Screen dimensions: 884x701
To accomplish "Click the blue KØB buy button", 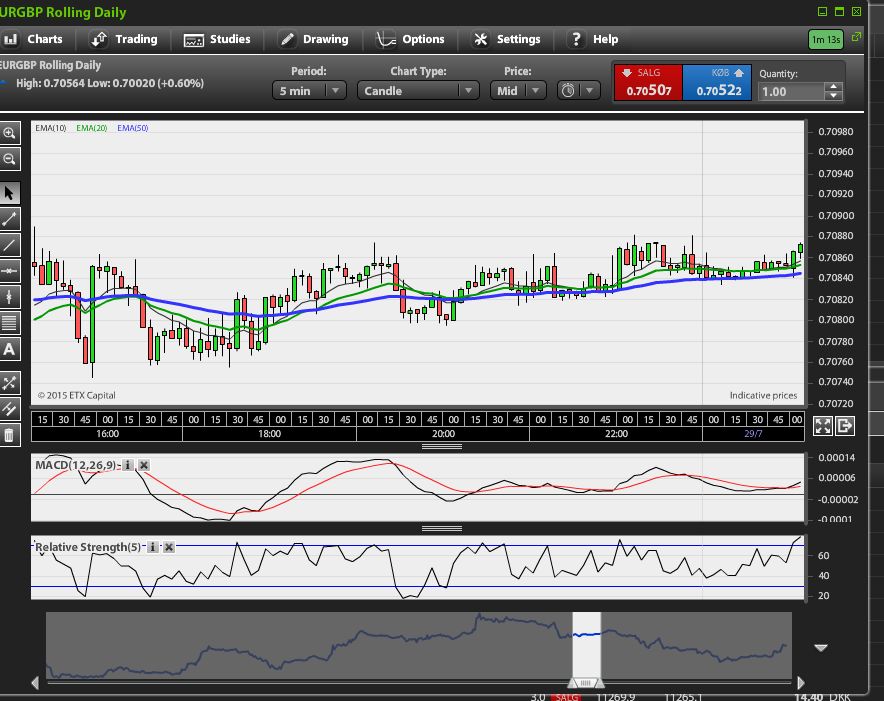I will point(717,83).
